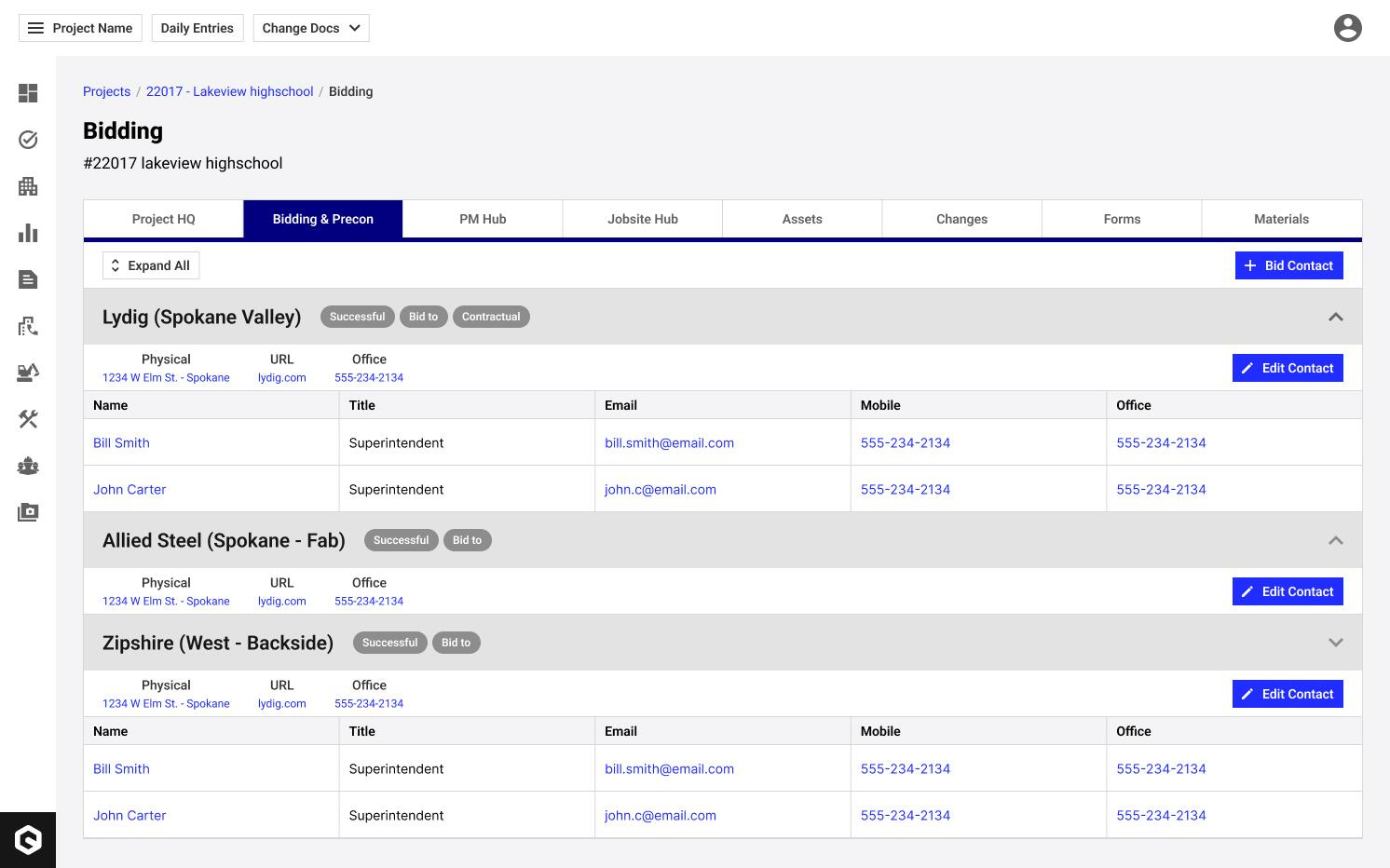Open the Jobsite Hub tab
The height and width of the screenshot is (868, 1390).
642,219
